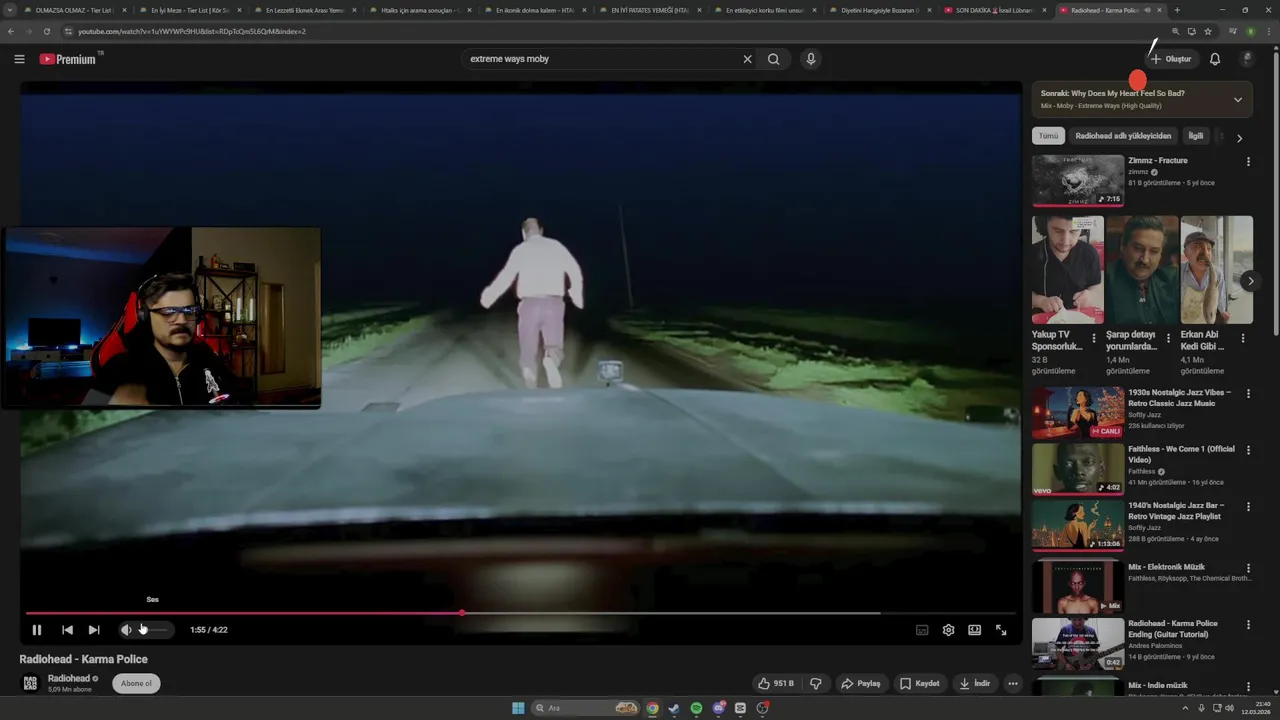Open the Radiohead channel name link
The height and width of the screenshot is (720, 1280).
(x=69, y=678)
